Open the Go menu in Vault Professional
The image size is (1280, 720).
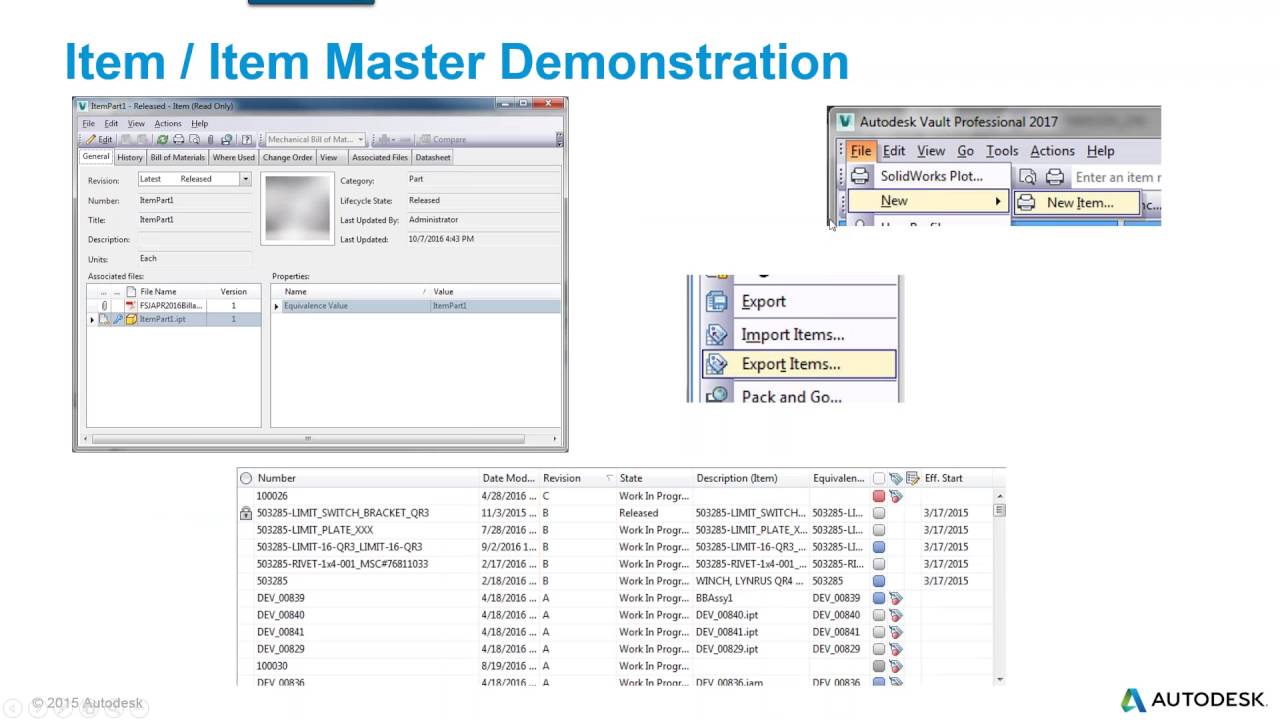click(x=965, y=150)
